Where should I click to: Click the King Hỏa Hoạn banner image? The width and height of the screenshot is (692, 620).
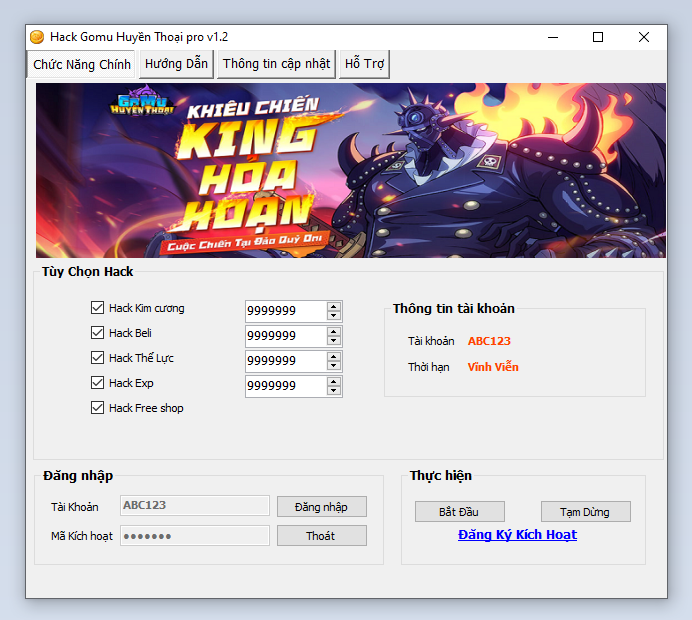pos(350,170)
